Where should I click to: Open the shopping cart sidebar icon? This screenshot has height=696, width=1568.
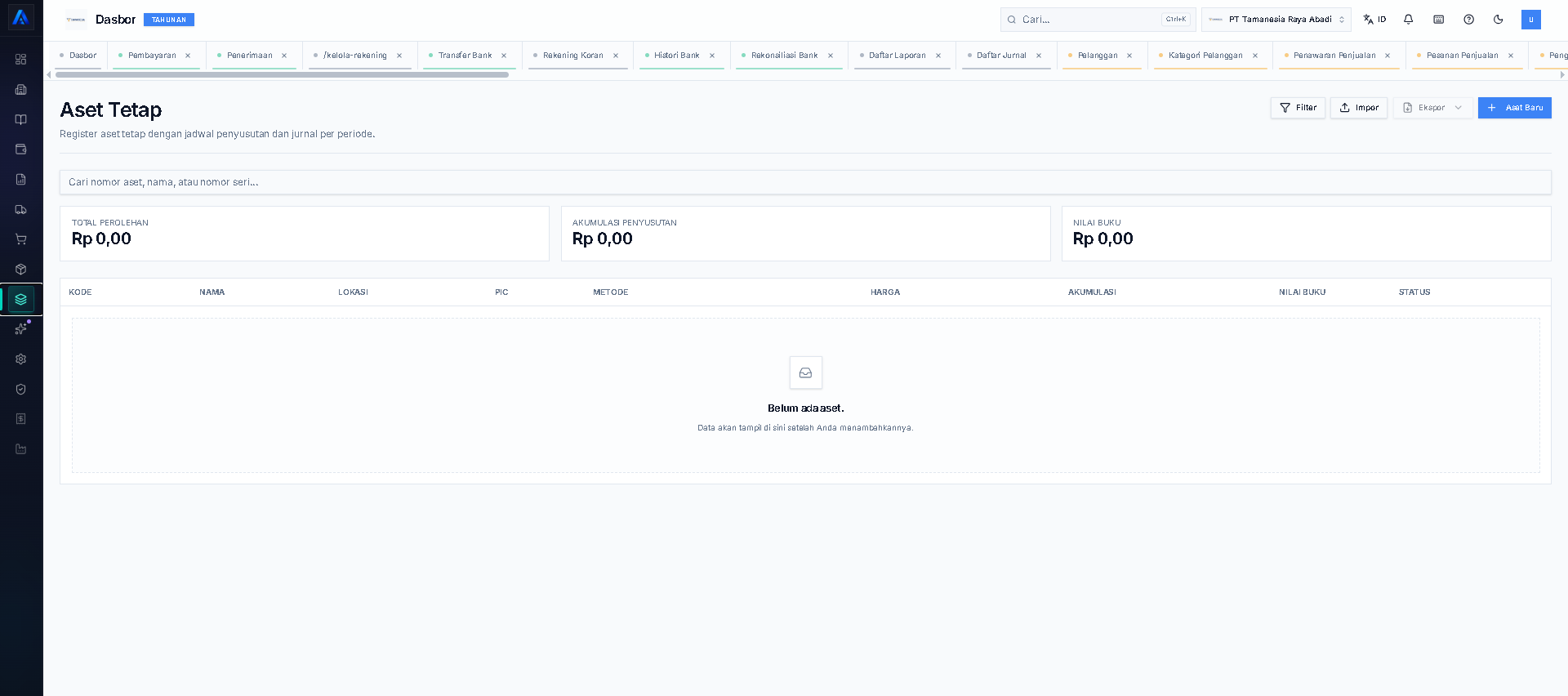tap(21, 239)
